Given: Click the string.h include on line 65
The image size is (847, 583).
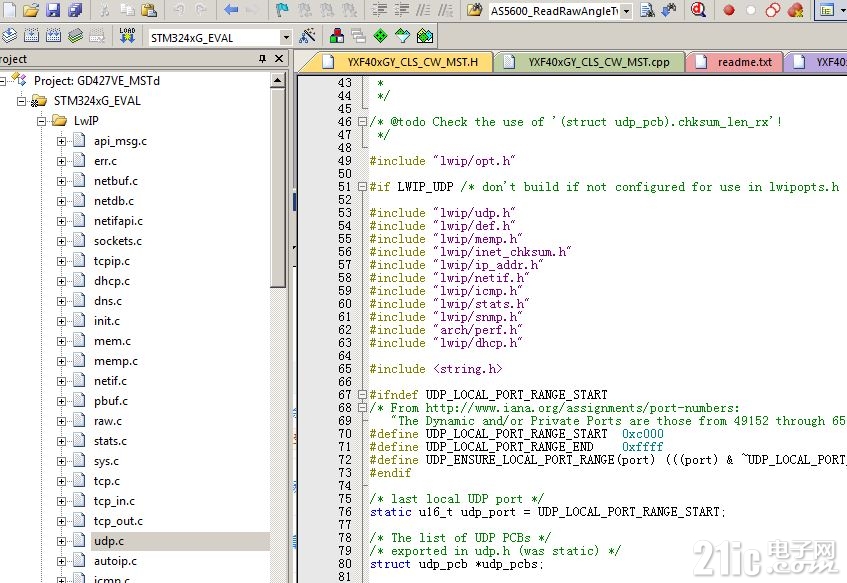Looking at the screenshot, I should [467, 369].
